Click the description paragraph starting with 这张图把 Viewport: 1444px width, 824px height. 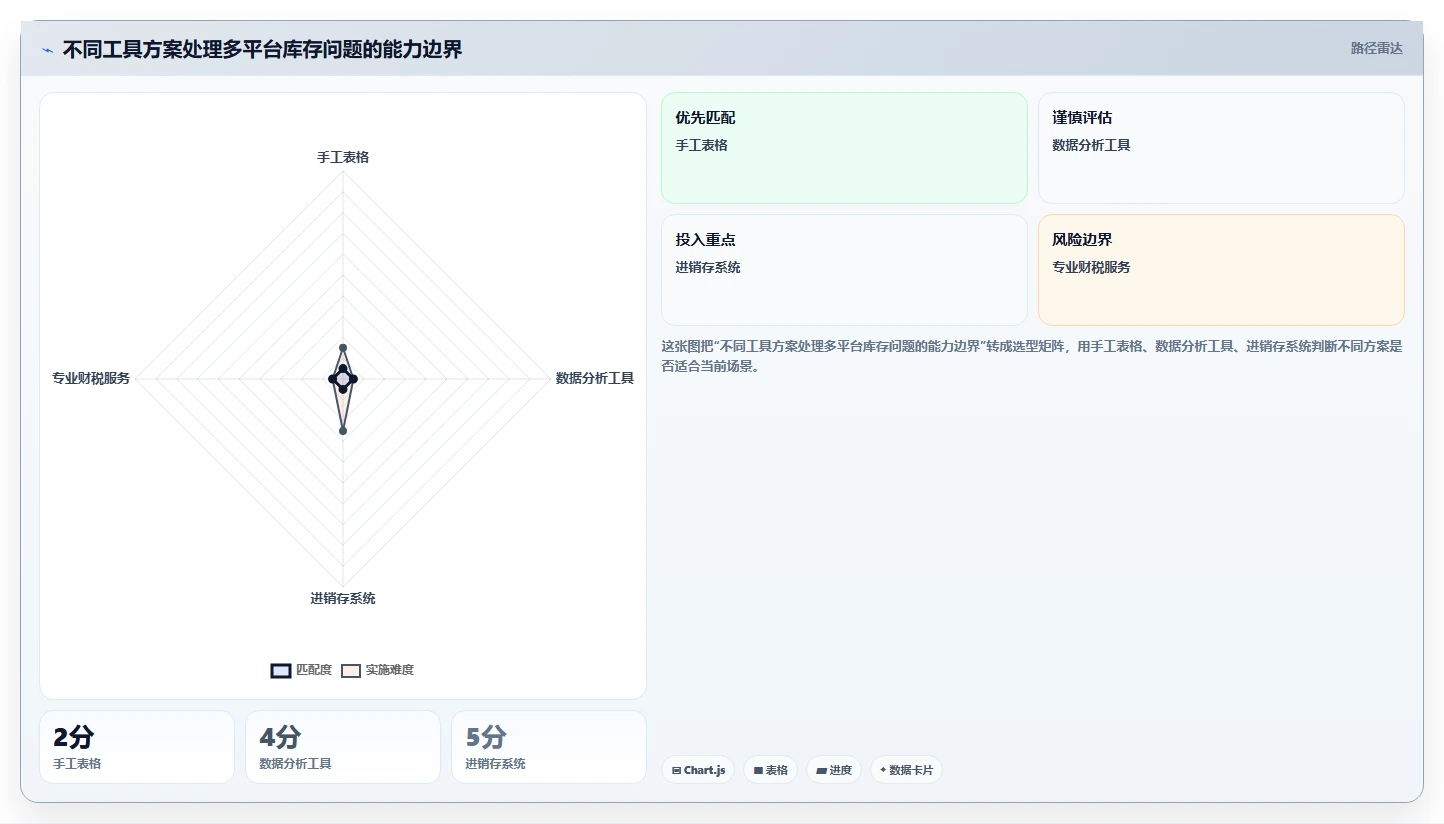(1032, 356)
